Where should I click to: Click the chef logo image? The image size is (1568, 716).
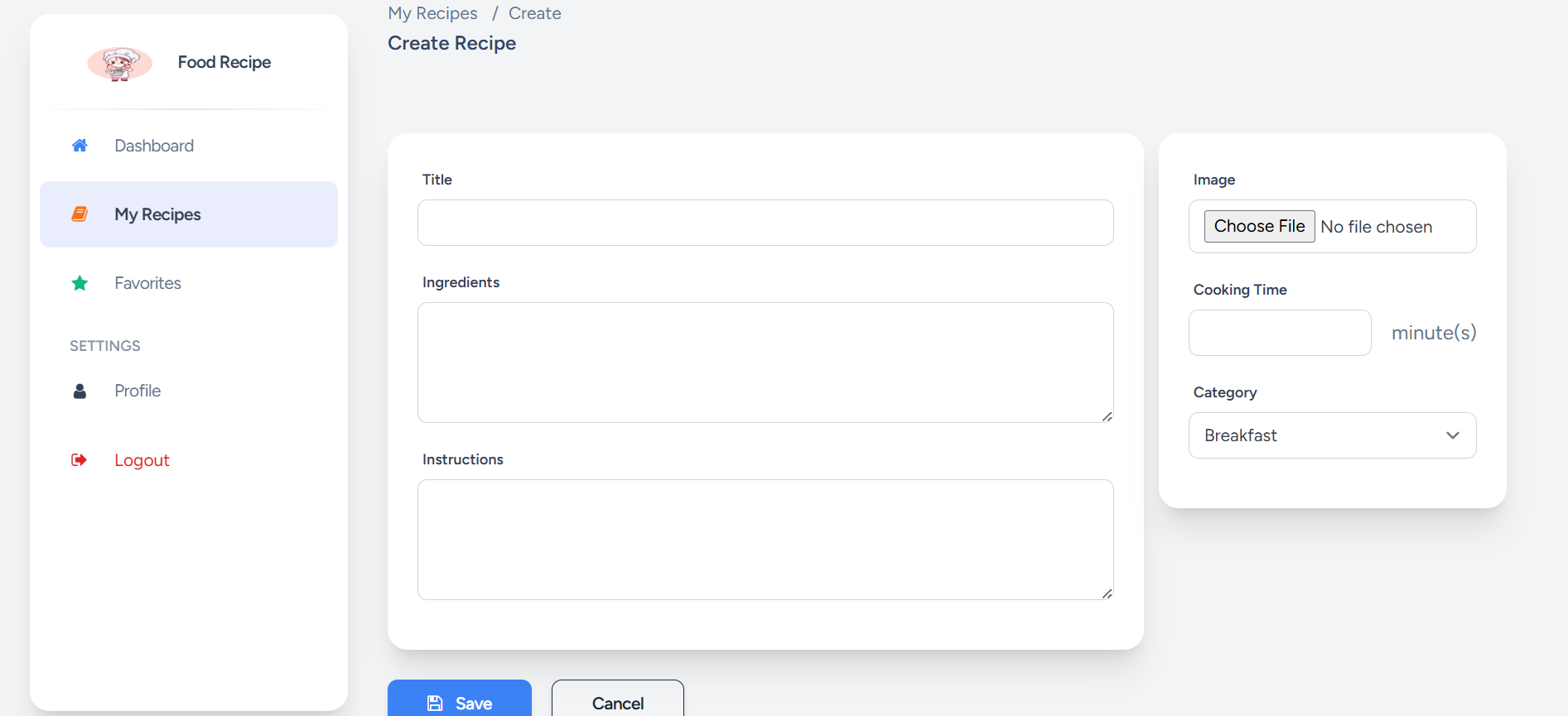coord(120,63)
